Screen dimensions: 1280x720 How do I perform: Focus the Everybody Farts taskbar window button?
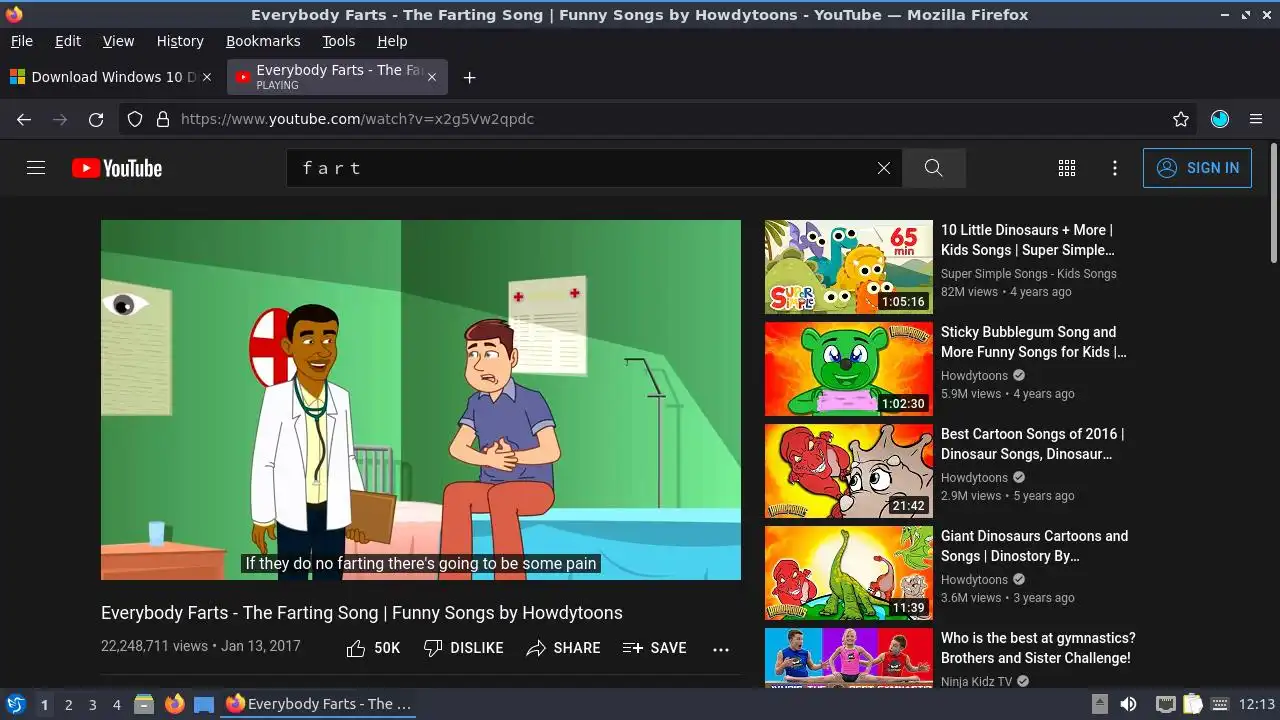(318, 704)
